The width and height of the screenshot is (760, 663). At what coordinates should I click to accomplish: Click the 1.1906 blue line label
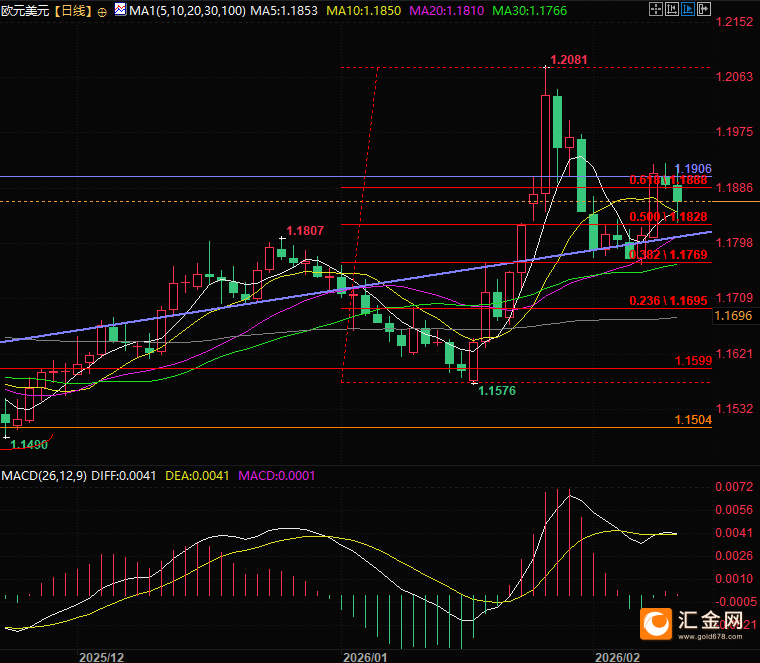point(693,169)
